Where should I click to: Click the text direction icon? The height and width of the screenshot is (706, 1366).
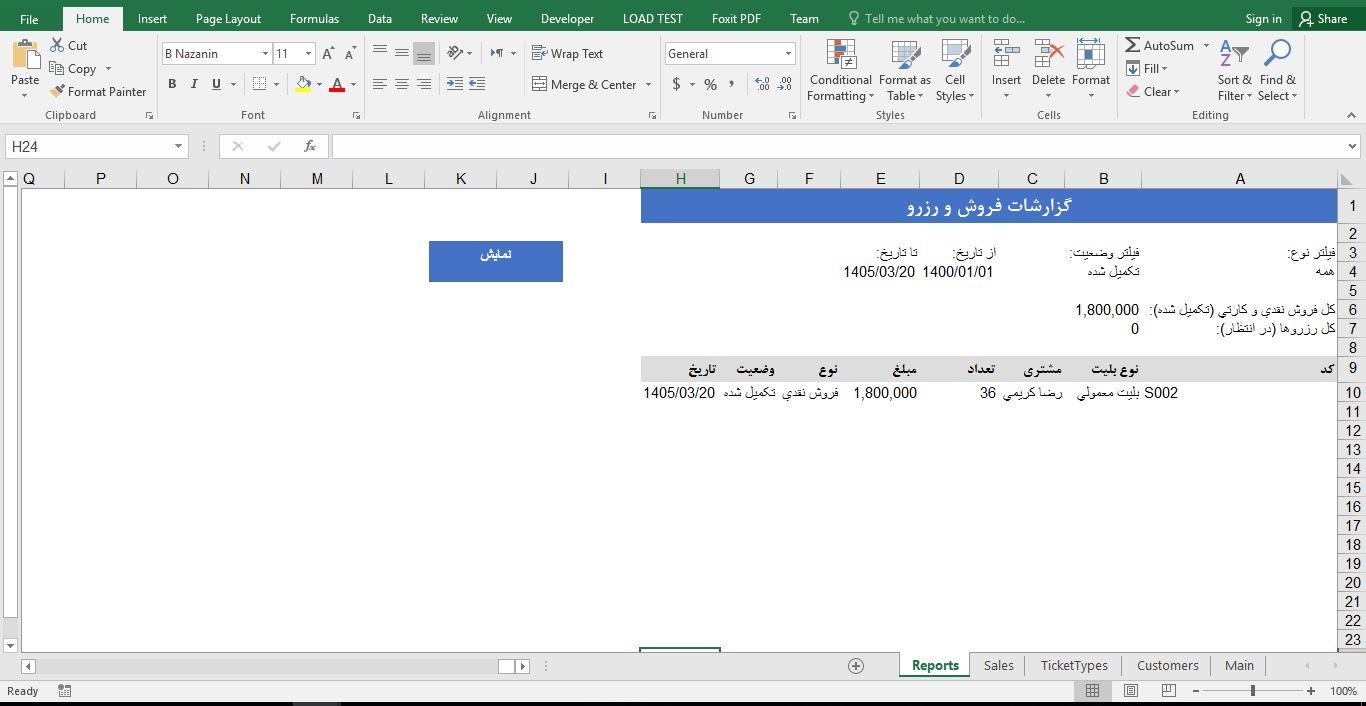tap(499, 53)
